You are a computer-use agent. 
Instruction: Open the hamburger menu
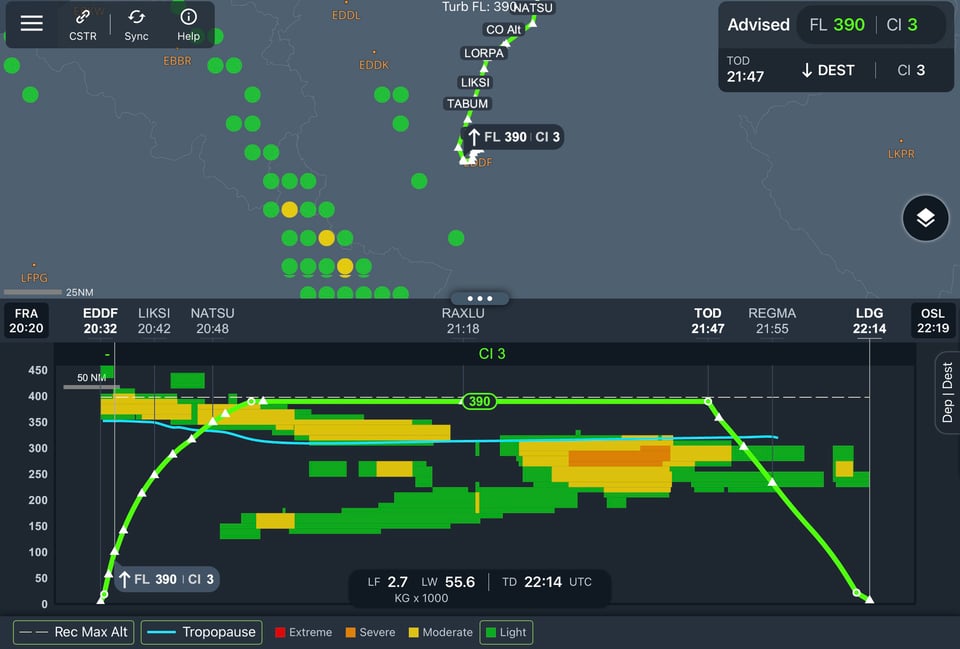click(32, 24)
